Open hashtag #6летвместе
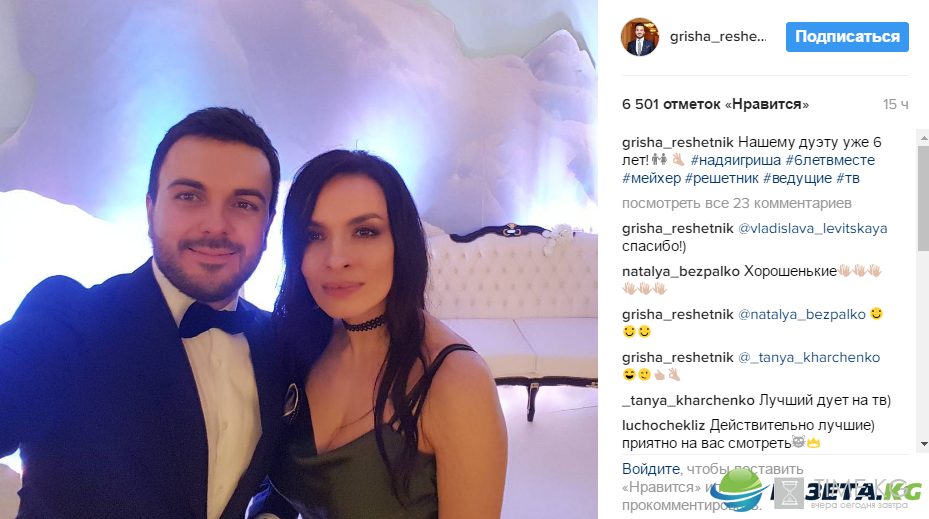Image resolution: width=929 pixels, height=519 pixels. pos(830,160)
